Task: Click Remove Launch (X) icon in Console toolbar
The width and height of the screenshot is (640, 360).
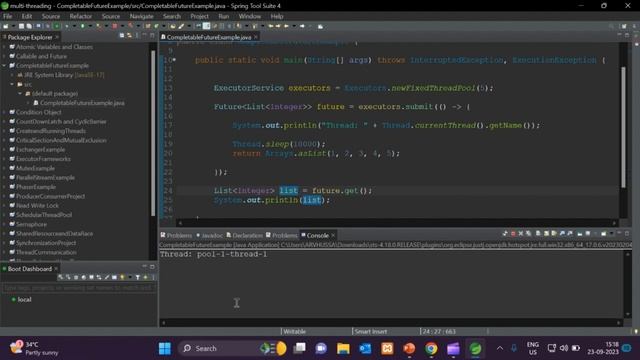Action: [520, 233]
